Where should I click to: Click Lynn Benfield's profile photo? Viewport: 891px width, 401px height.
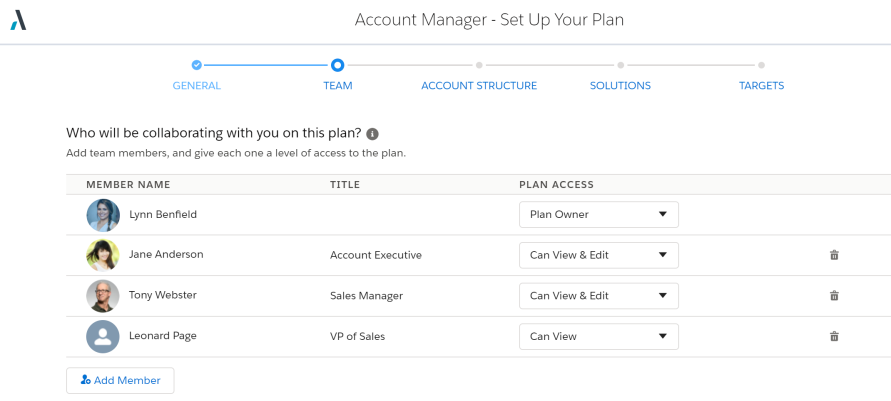(x=103, y=215)
